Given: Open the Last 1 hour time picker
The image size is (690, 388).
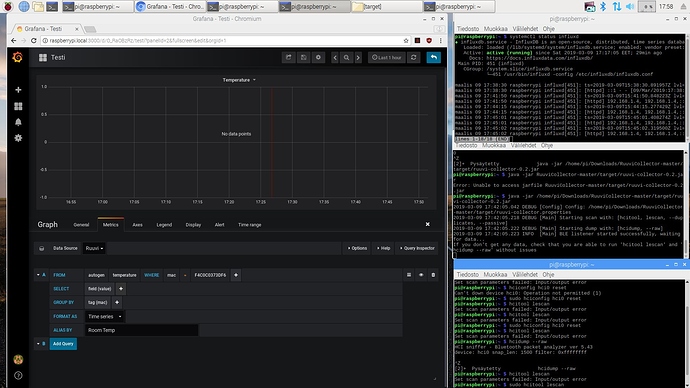Looking at the screenshot, I should 386,57.
